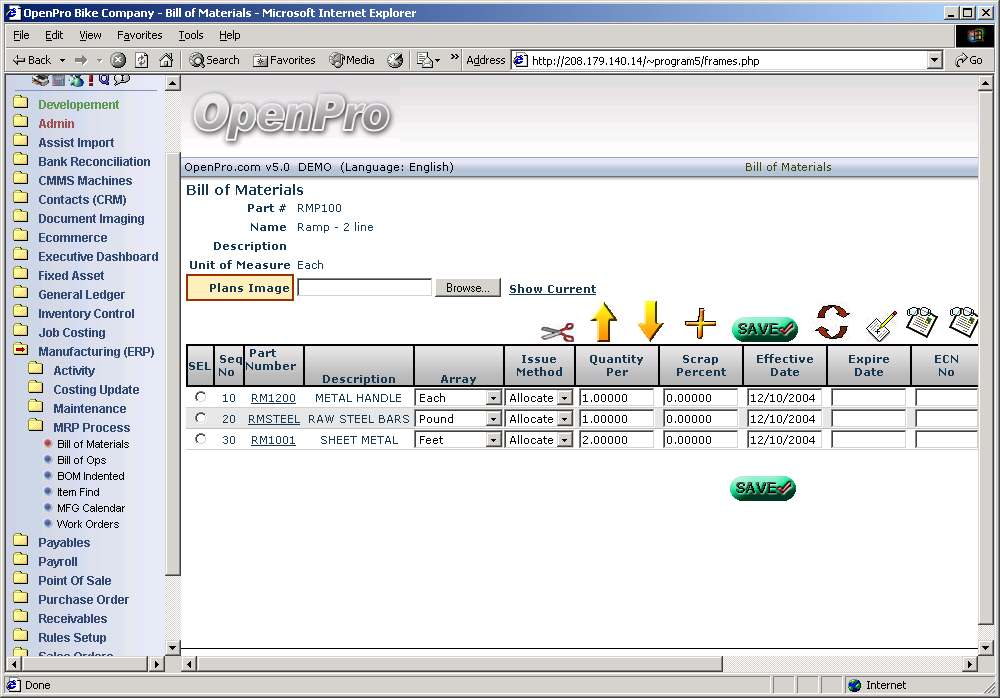Click the orange plus add icon

pyautogui.click(x=700, y=324)
